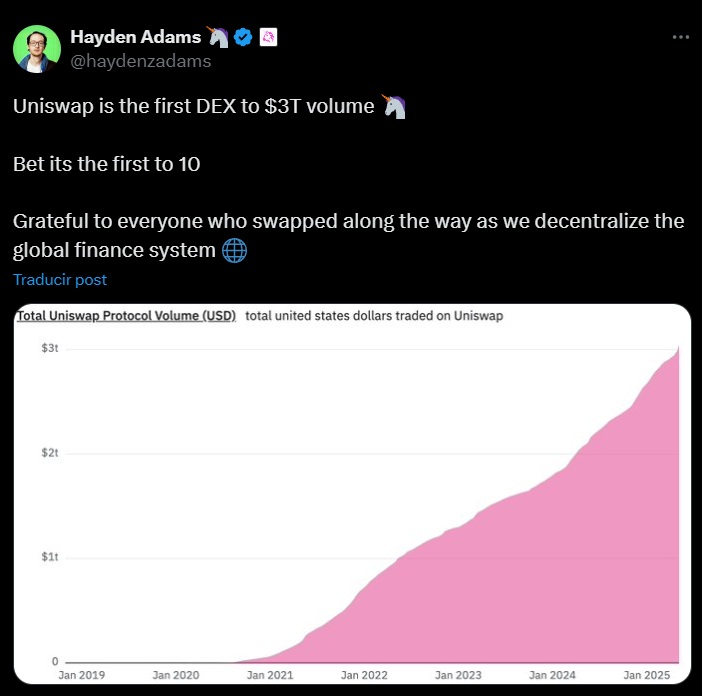Viewport: 702px width, 696px height.
Task: Click the pink Uniswap affiliate badge
Action: click(x=267, y=38)
